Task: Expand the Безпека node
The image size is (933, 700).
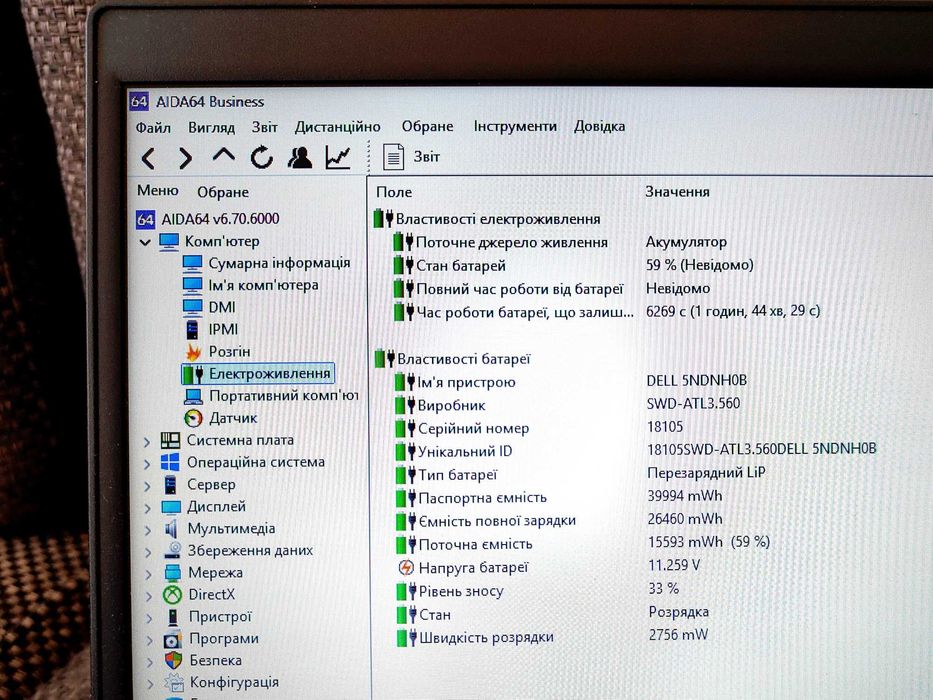Action: click(x=150, y=662)
